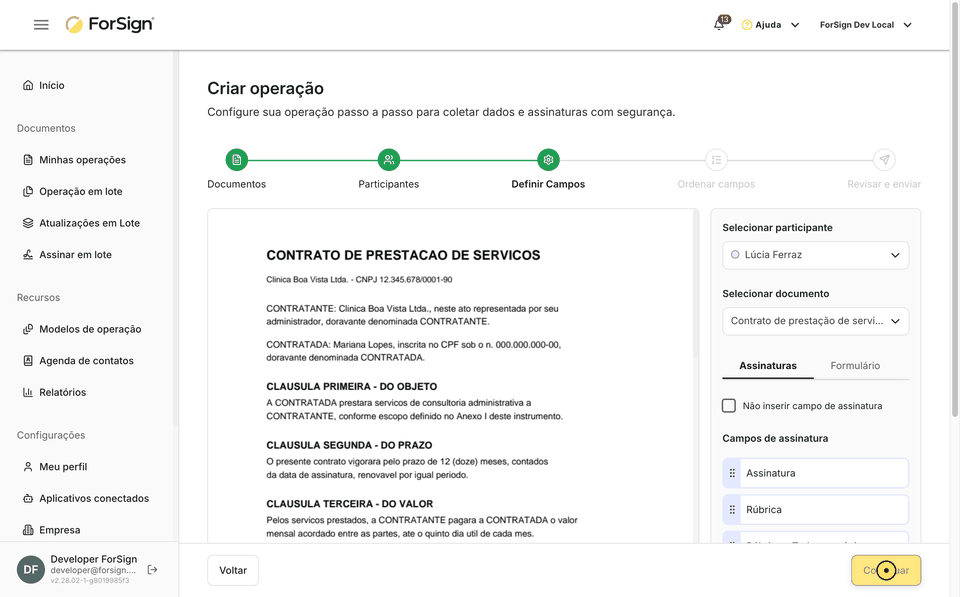Select the Assinatura signature field
The width and height of the screenshot is (960, 597).
816,473
